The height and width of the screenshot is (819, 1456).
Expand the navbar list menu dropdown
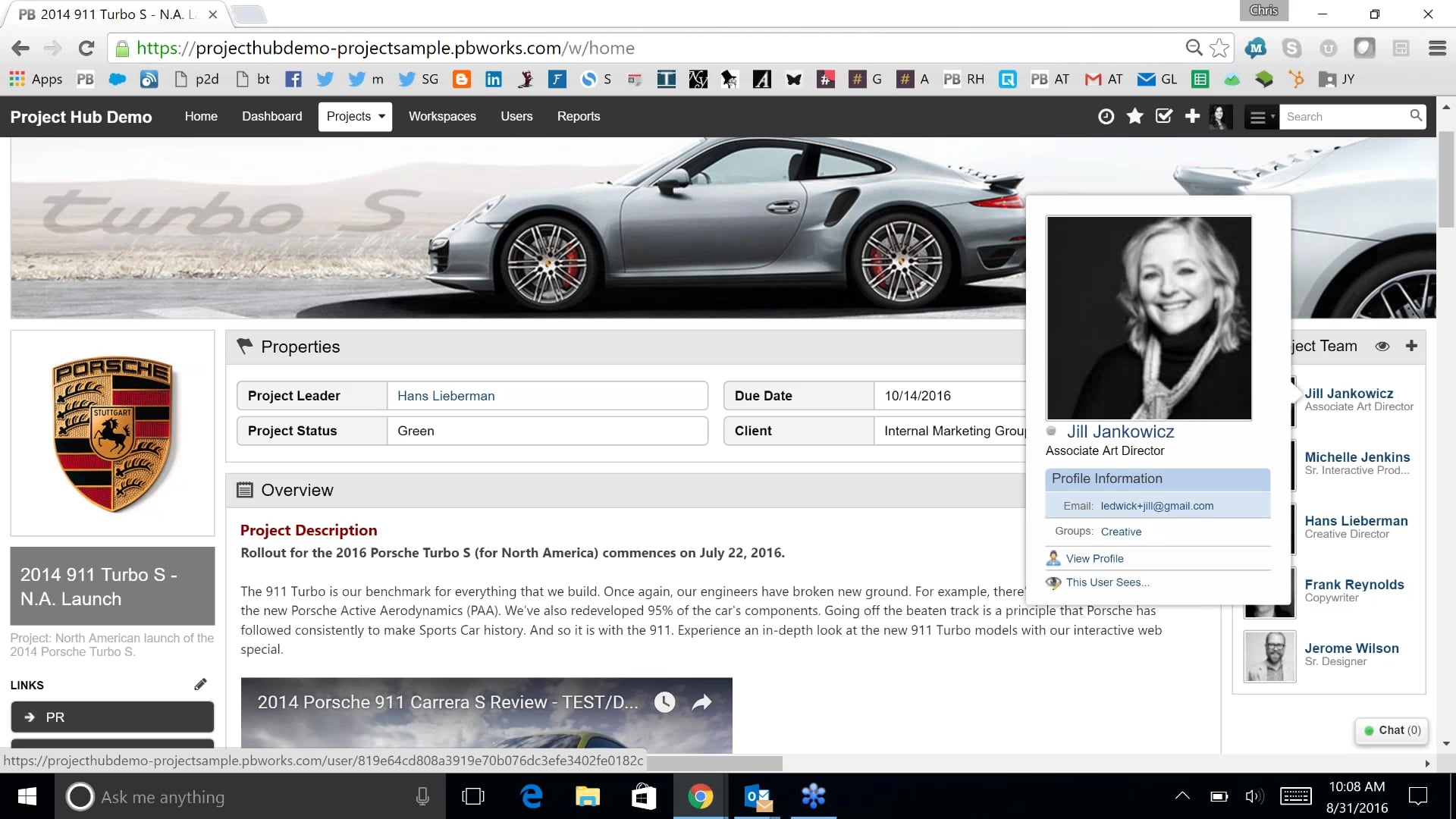click(x=1261, y=117)
